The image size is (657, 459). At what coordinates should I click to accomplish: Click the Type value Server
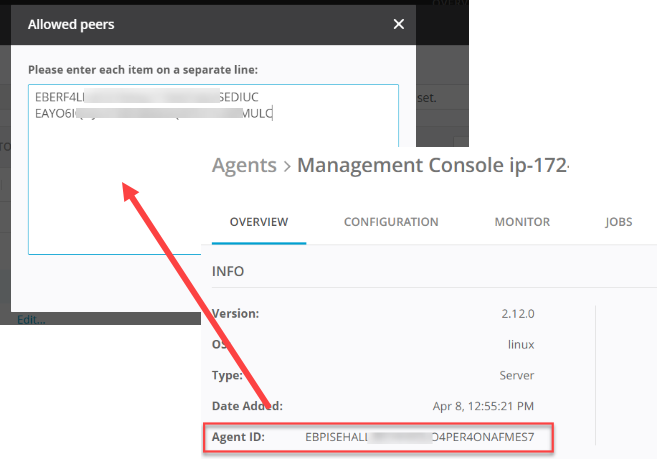[517, 375]
